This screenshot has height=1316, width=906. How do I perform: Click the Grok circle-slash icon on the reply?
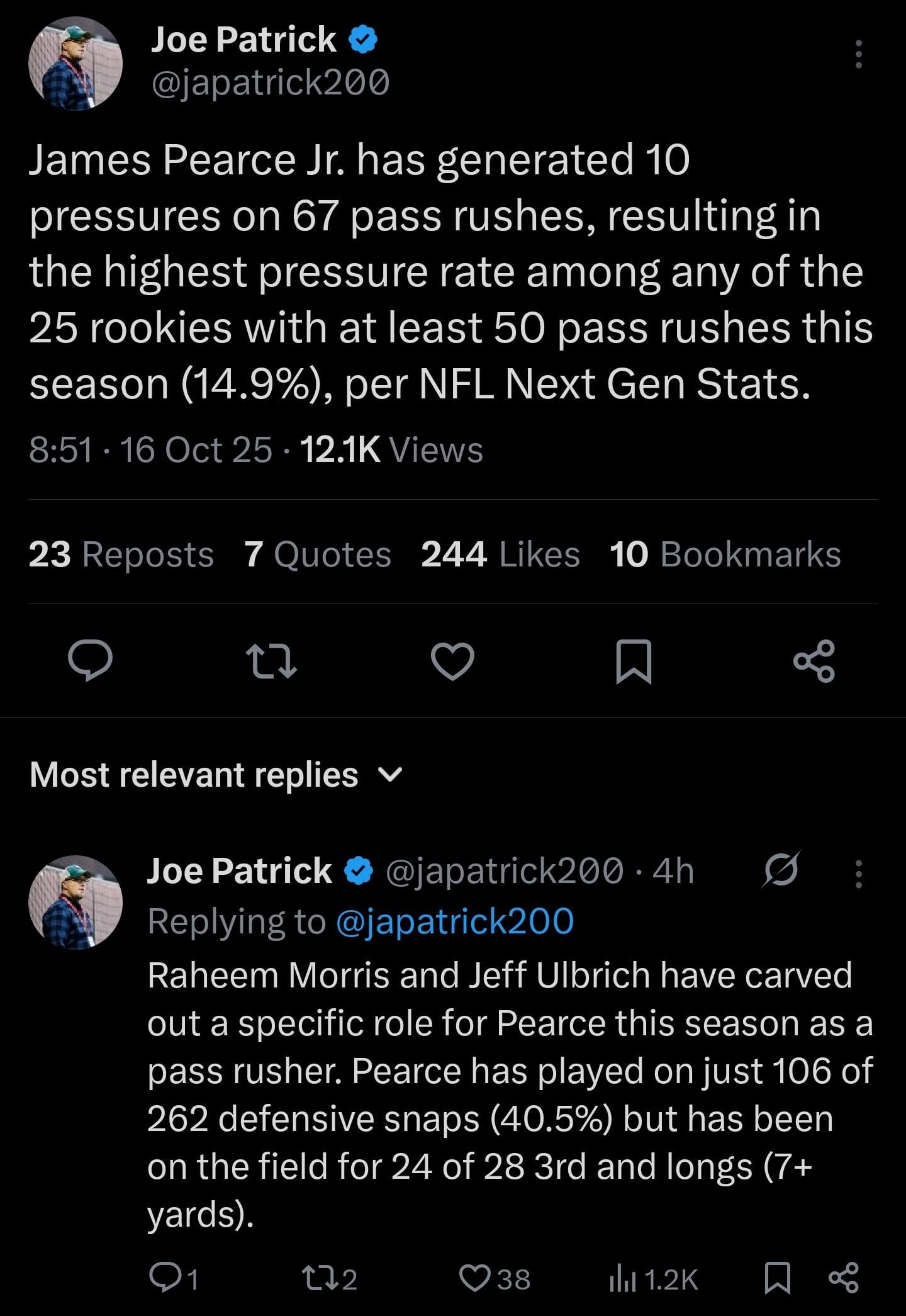(x=781, y=872)
